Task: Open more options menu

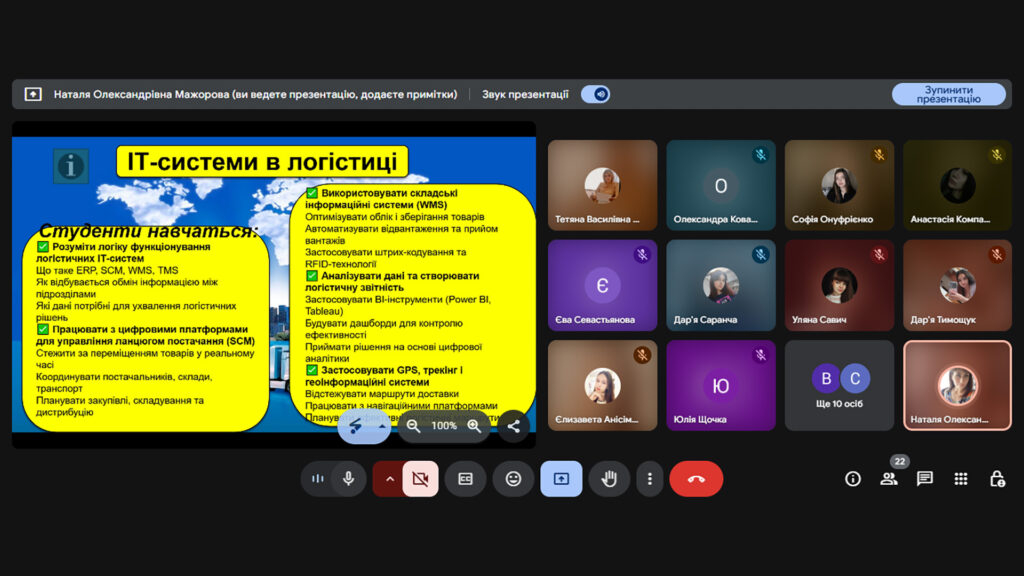Action: click(x=650, y=479)
